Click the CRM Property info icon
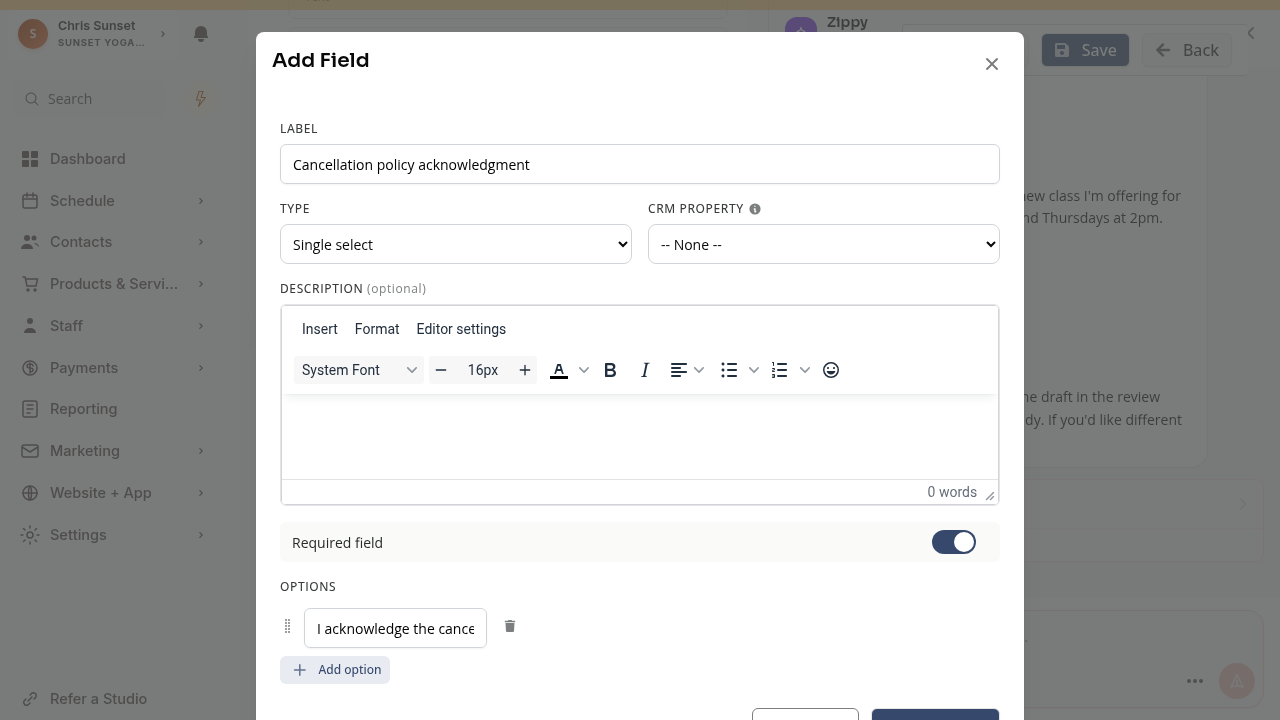 tap(755, 209)
